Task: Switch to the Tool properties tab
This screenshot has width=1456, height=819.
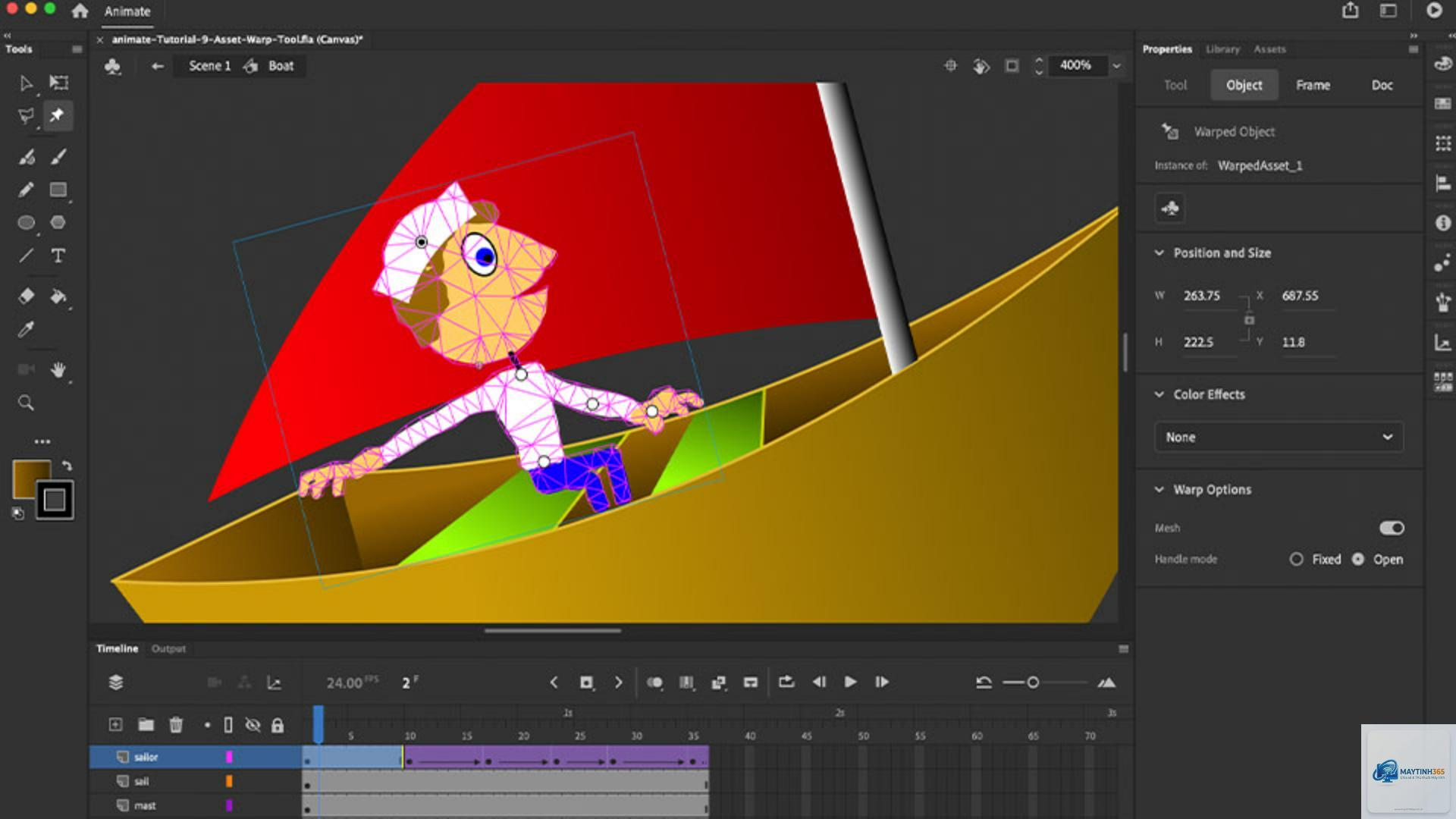Action: 1175,85
